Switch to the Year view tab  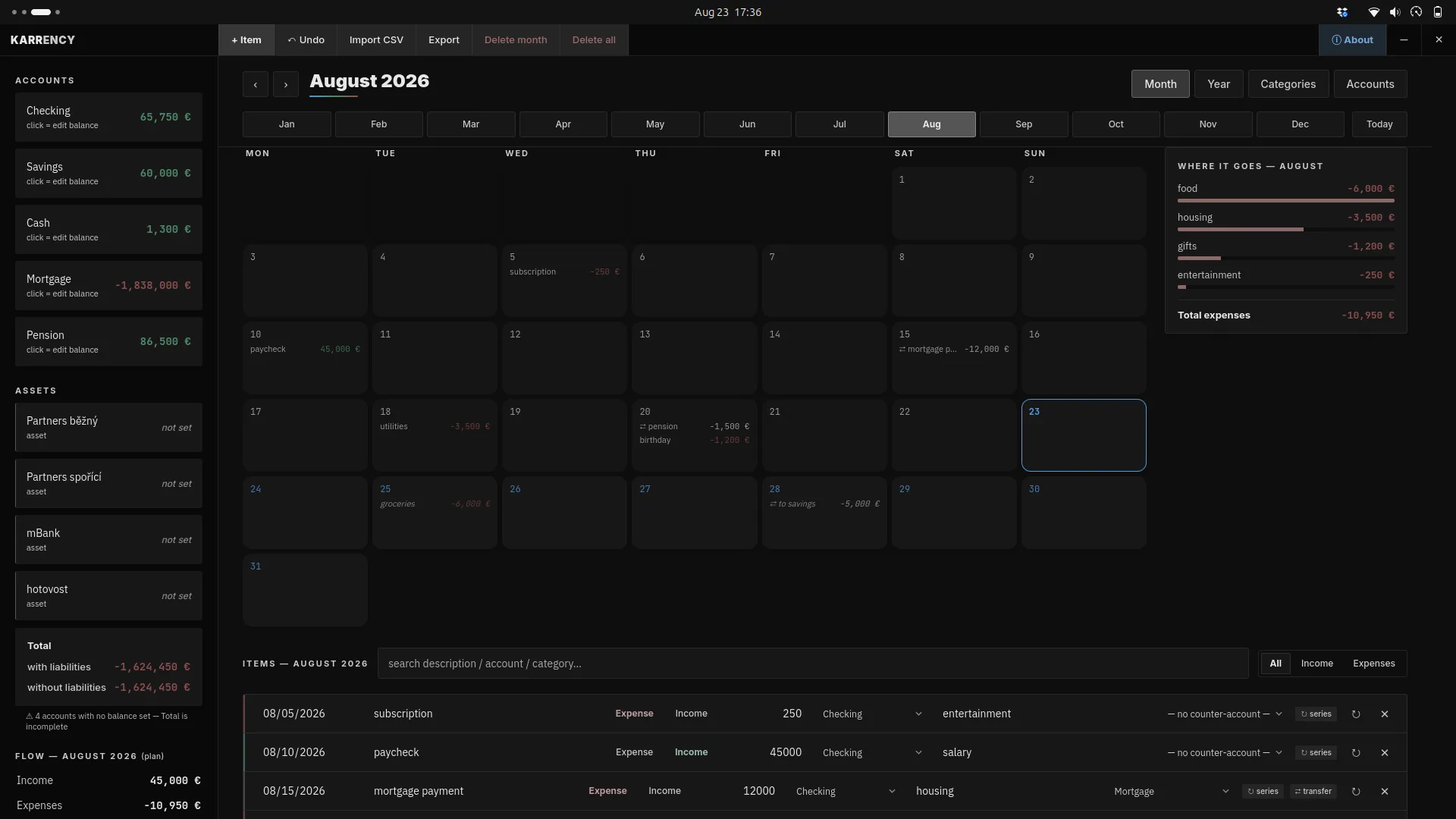point(1219,84)
